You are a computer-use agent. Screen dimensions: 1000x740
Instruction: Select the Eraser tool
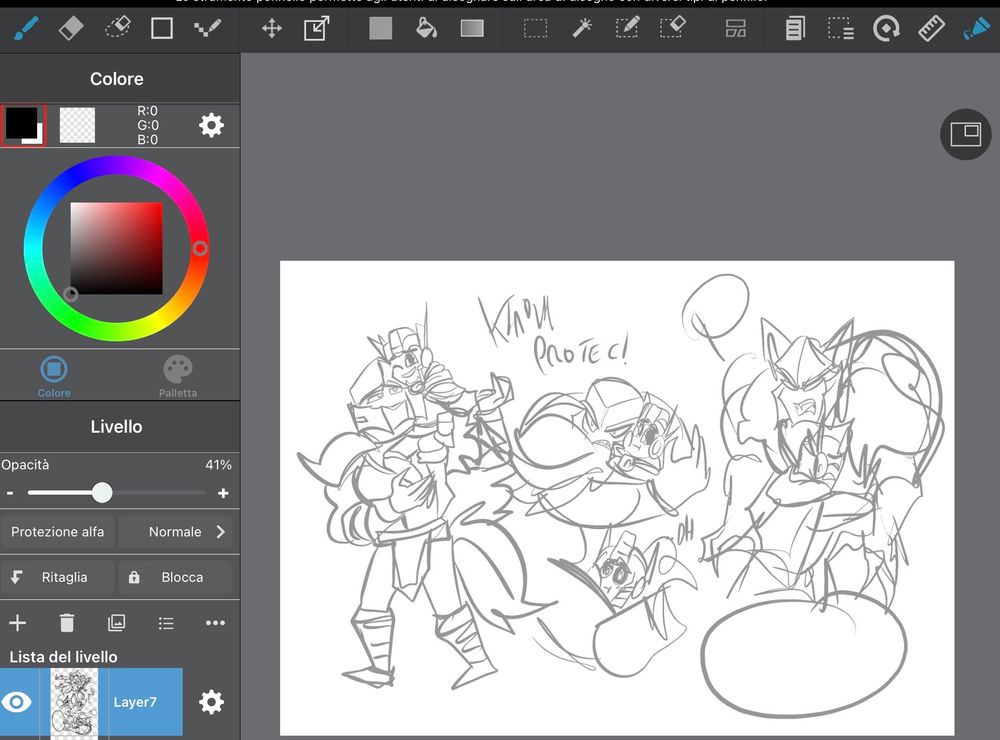coord(71,28)
